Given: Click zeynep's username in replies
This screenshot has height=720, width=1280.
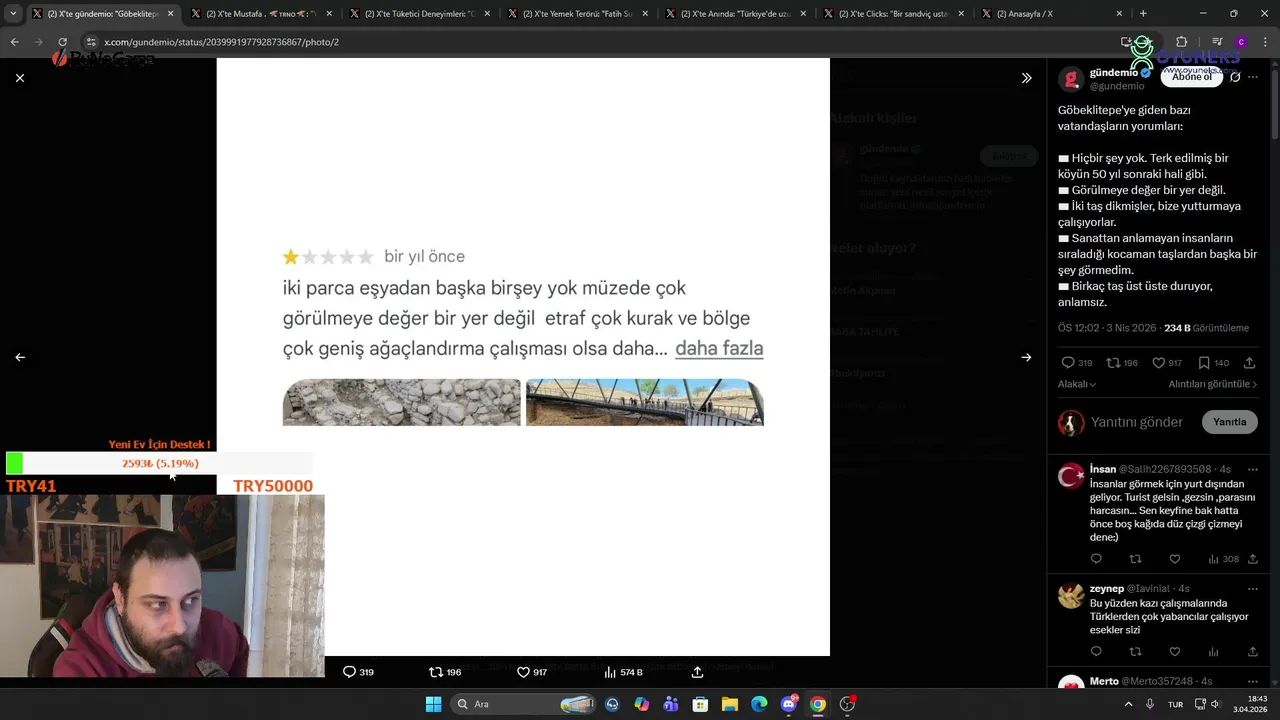Looking at the screenshot, I should 1107,589.
